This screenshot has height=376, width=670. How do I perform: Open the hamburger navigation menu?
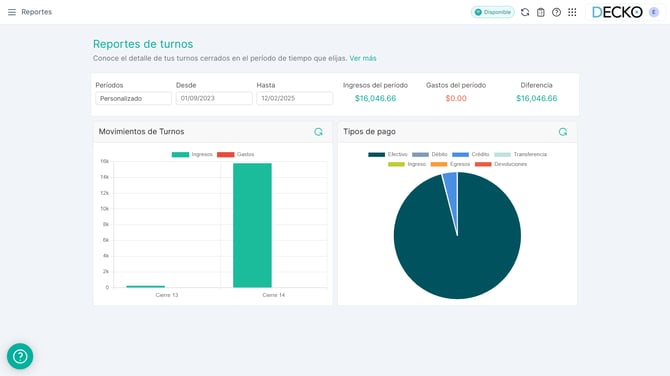coord(12,12)
